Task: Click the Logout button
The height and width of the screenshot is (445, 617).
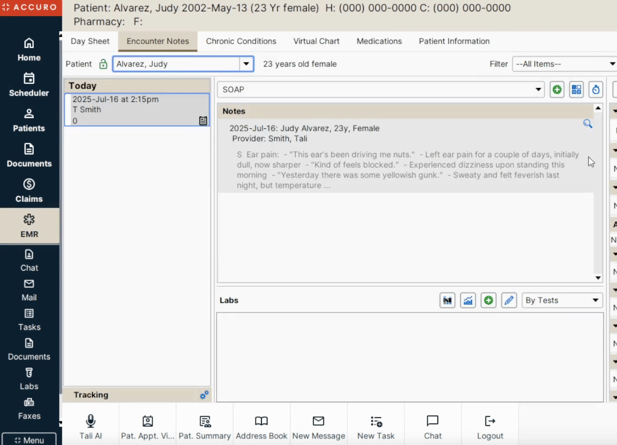Action: [489, 427]
